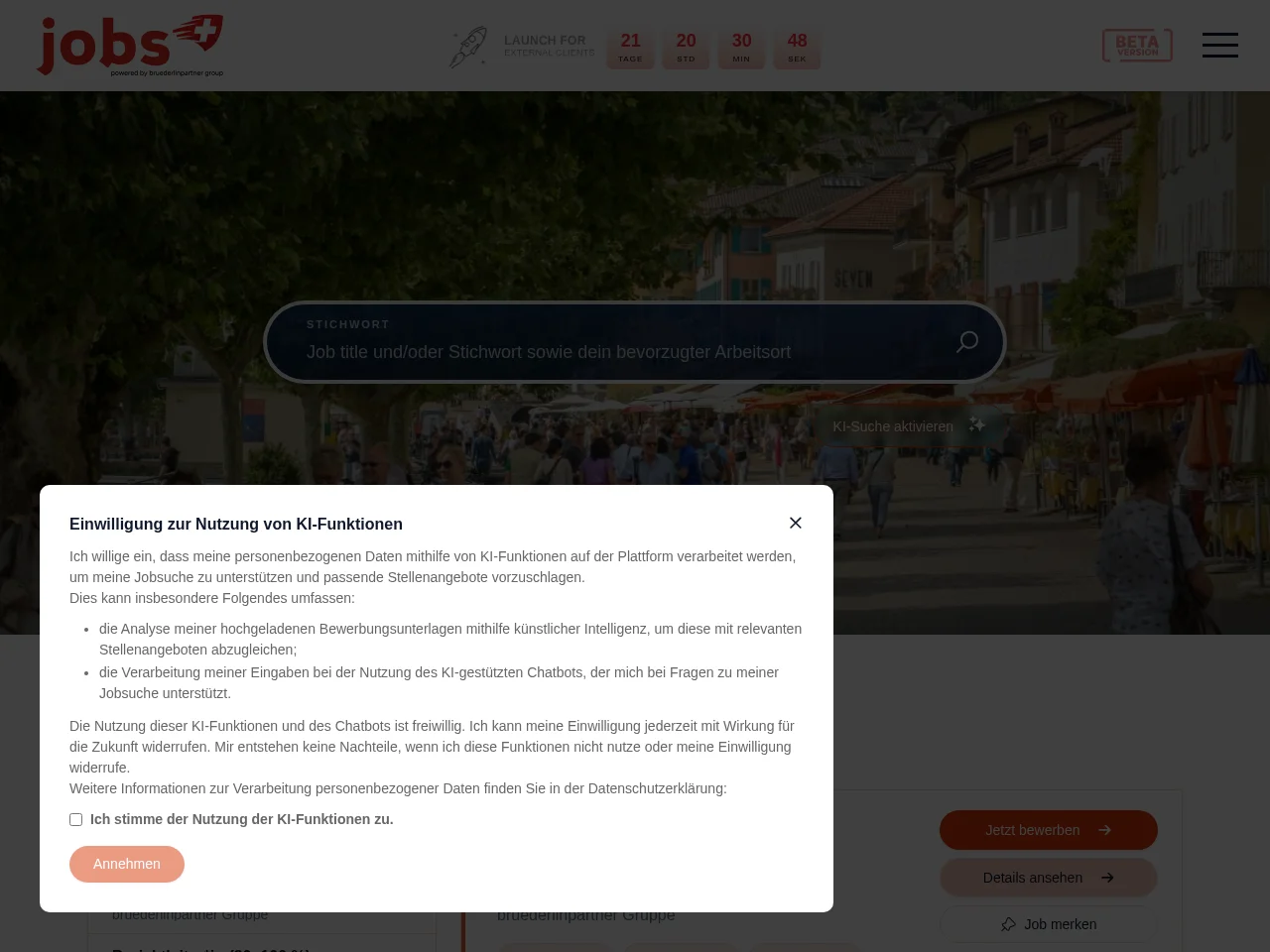1270x952 pixels.
Task: Close the KI-Funktionen consent dialog
Action: tap(796, 523)
